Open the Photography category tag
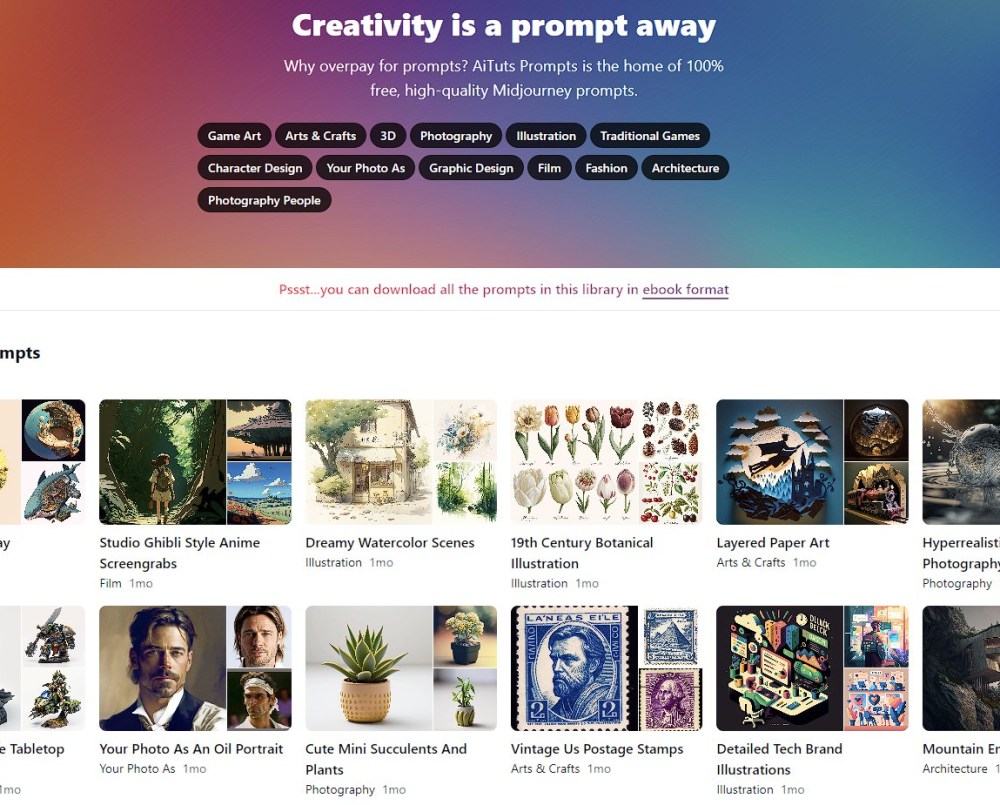The height and width of the screenshot is (805, 1000). [x=456, y=136]
